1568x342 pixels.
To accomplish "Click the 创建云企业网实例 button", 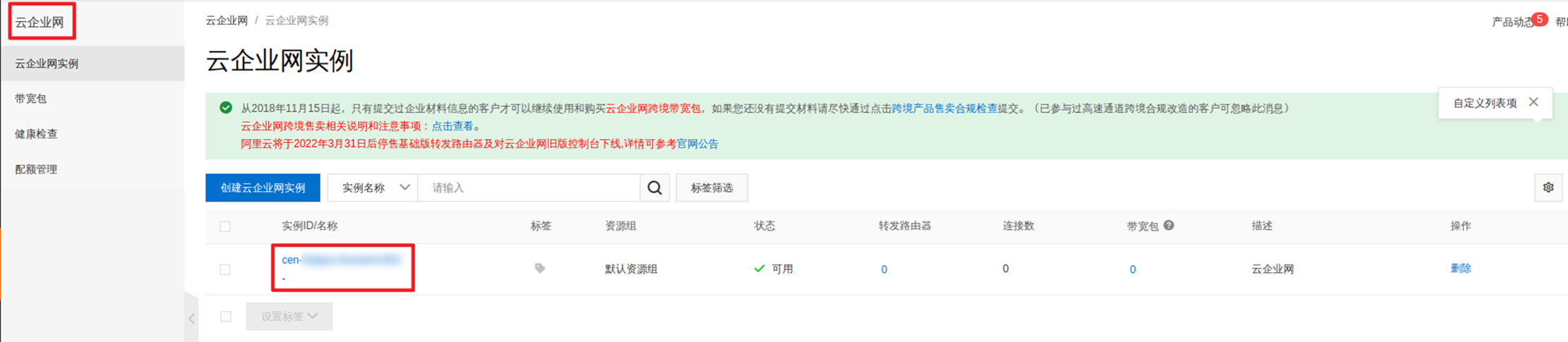I will tap(263, 188).
